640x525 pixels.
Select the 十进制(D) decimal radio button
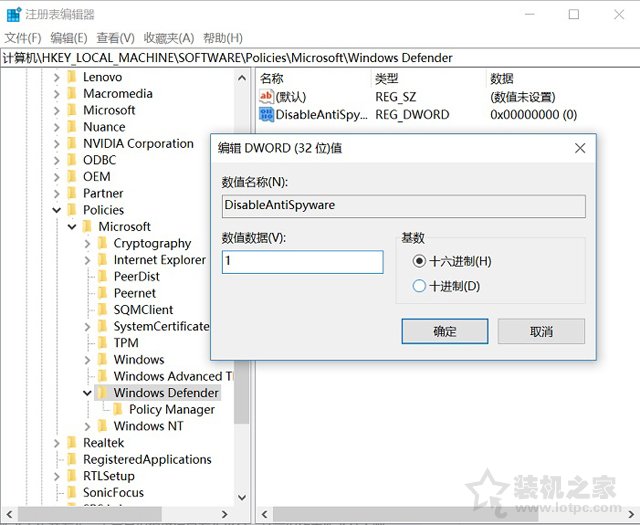point(419,286)
